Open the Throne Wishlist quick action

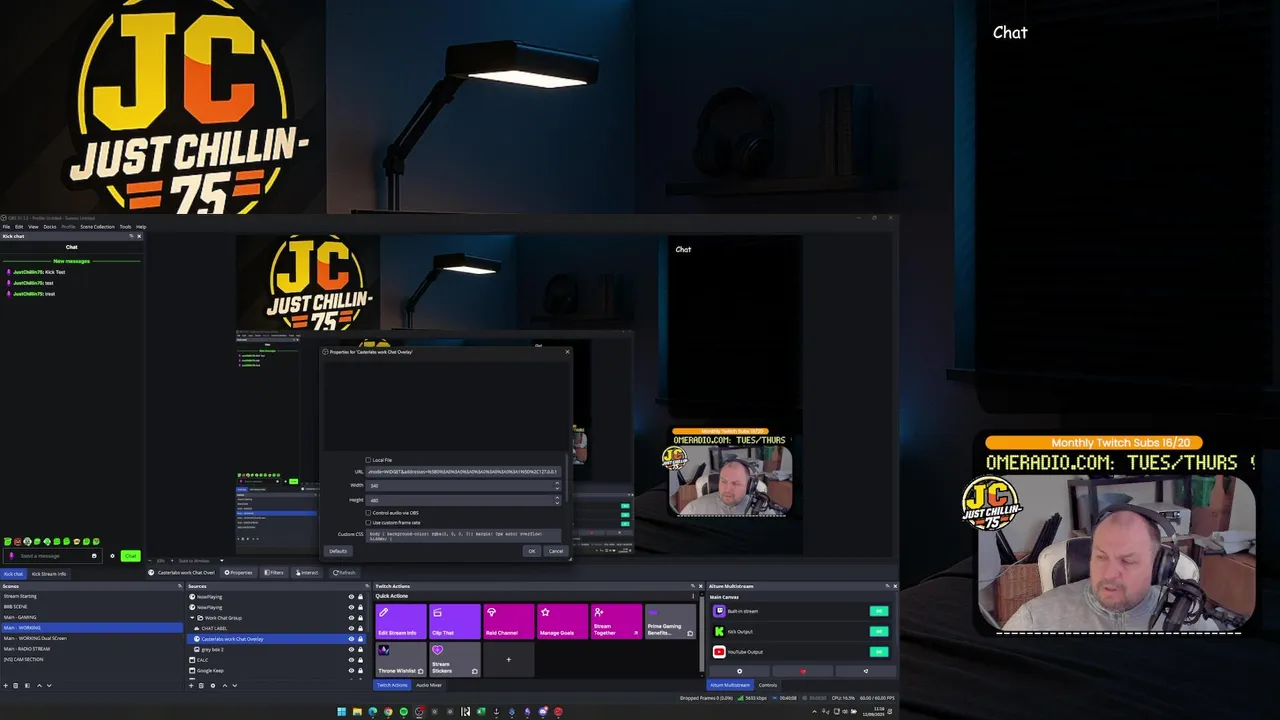pos(401,659)
